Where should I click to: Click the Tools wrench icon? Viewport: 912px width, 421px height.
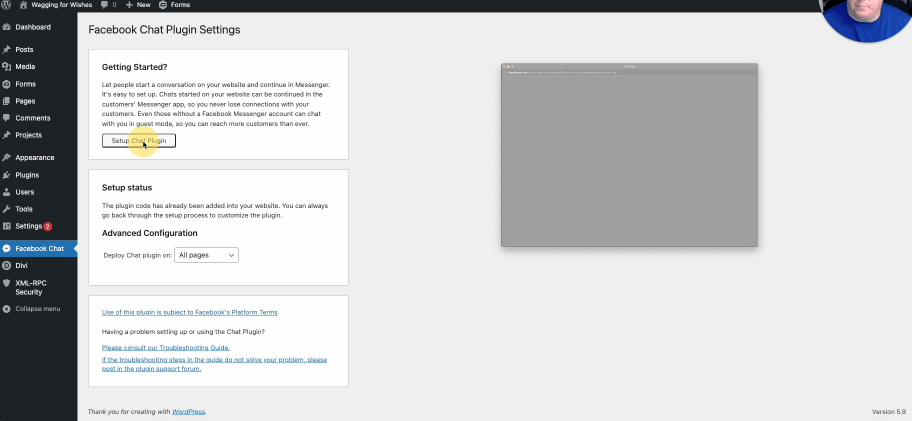pos(6,209)
